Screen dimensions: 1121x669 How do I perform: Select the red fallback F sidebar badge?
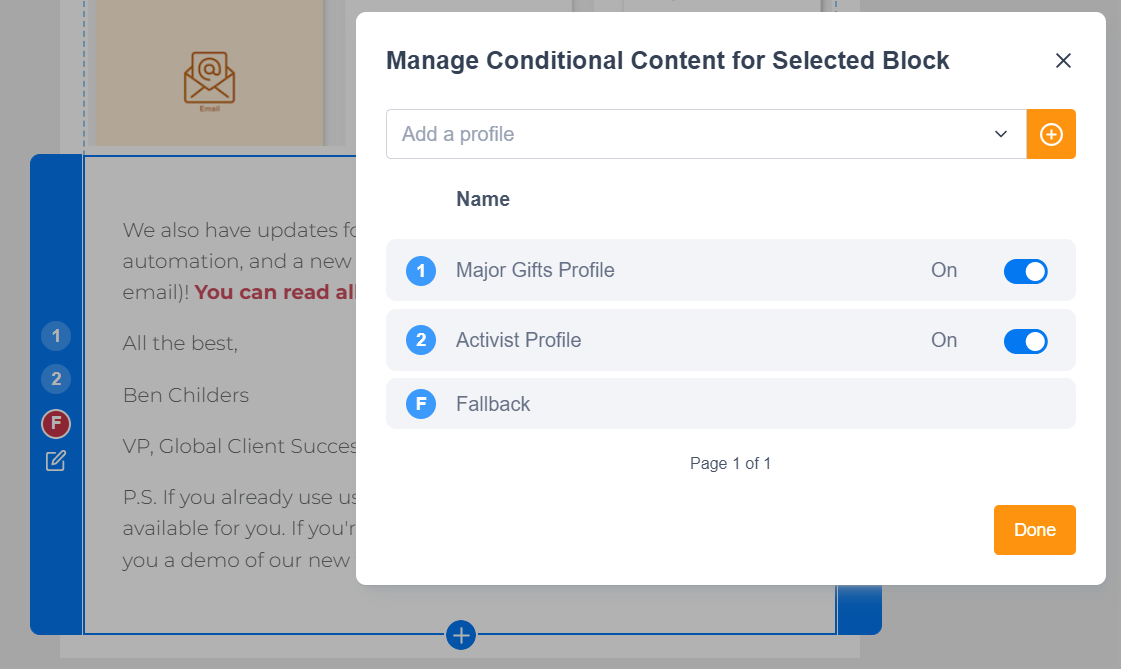click(x=56, y=424)
